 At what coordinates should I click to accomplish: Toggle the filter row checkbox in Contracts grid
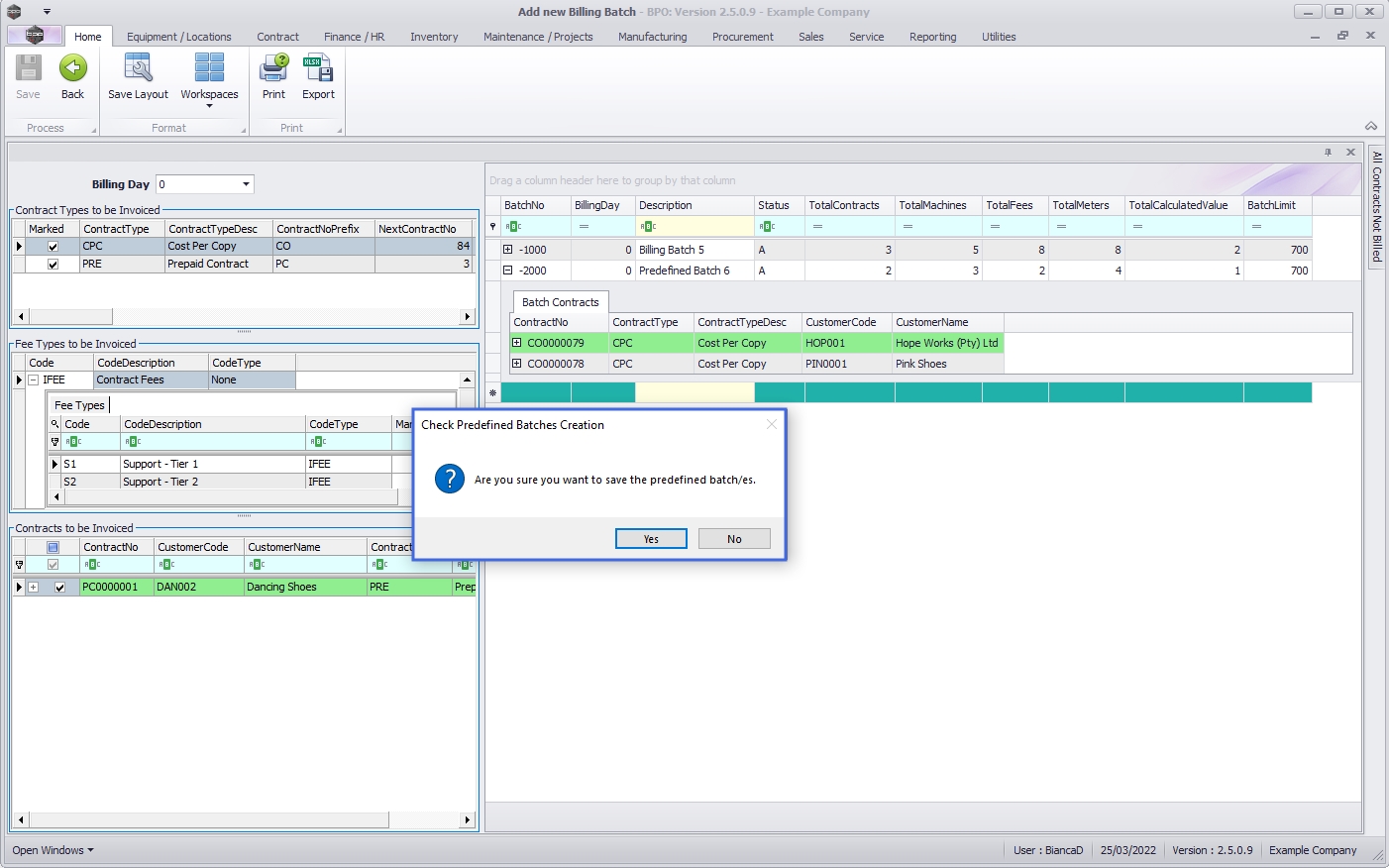point(53,565)
